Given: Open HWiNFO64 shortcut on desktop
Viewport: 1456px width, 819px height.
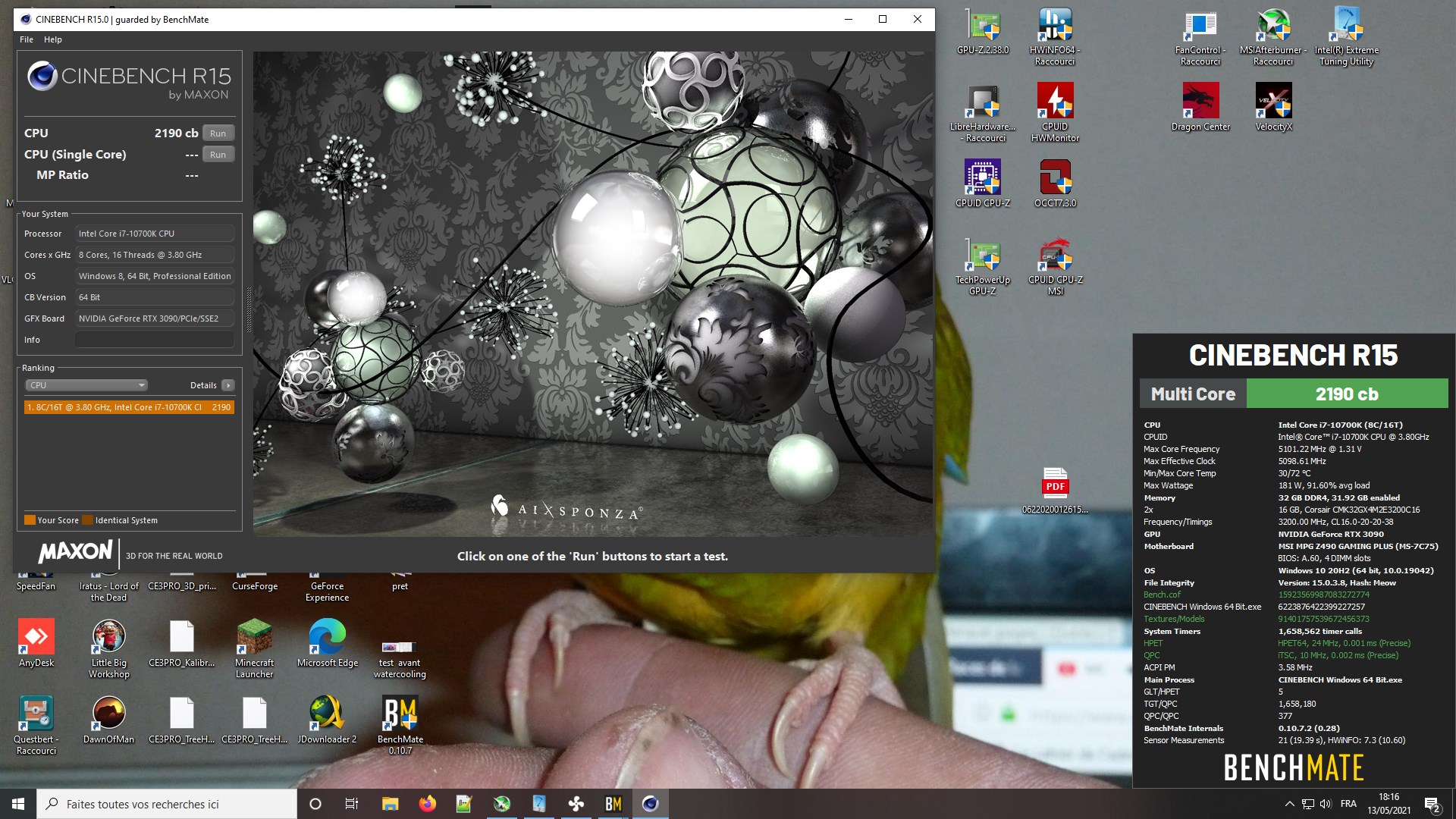Looking at the screenshot, I should 1055,36.
